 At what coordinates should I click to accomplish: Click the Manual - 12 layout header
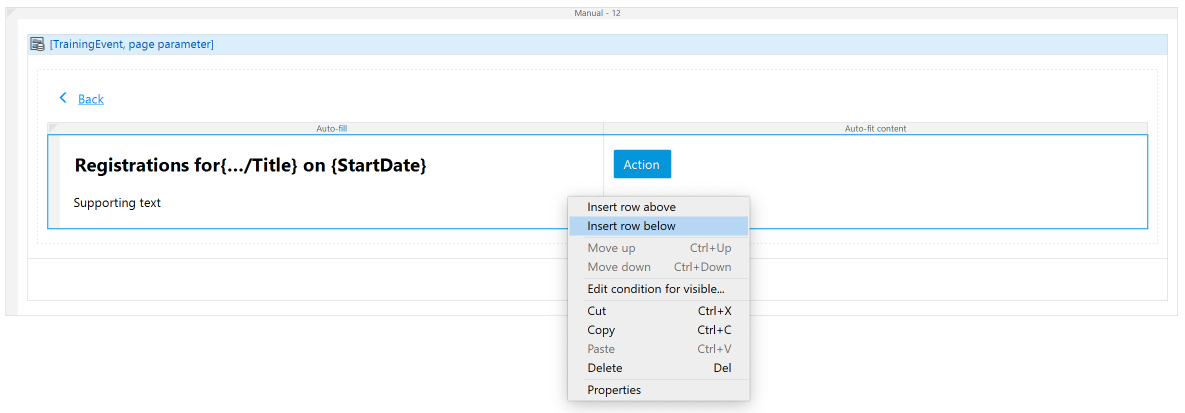point(597,13)
